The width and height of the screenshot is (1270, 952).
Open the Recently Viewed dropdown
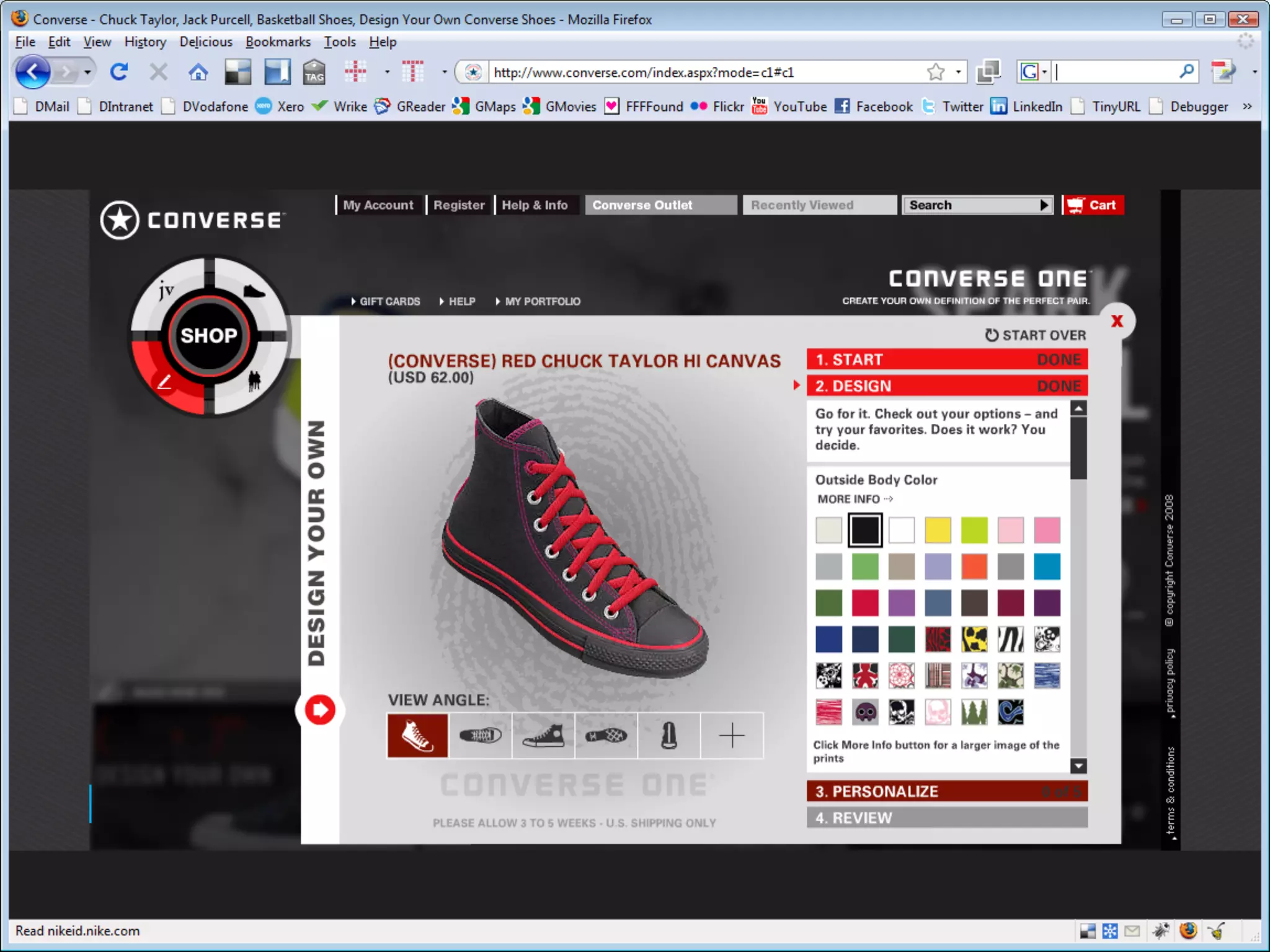(x=819, y=205)
